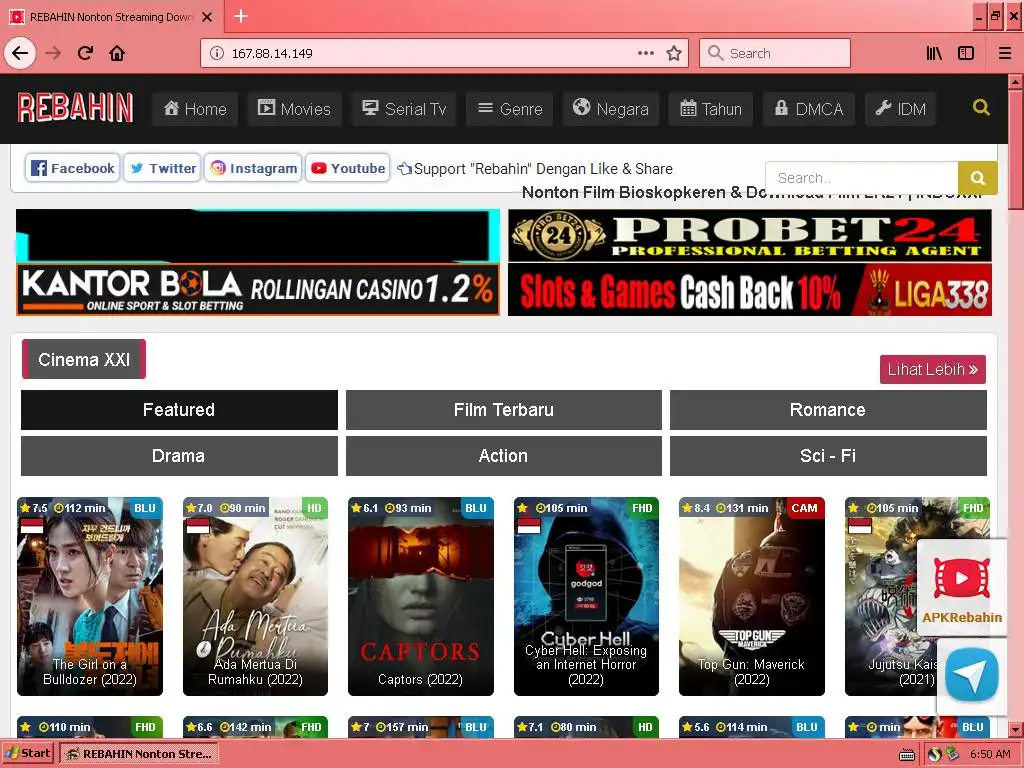This screenshot has width=1024, height=768.
Task: Open the Telegram paper-plane icon
Action: tap(972, 675)
